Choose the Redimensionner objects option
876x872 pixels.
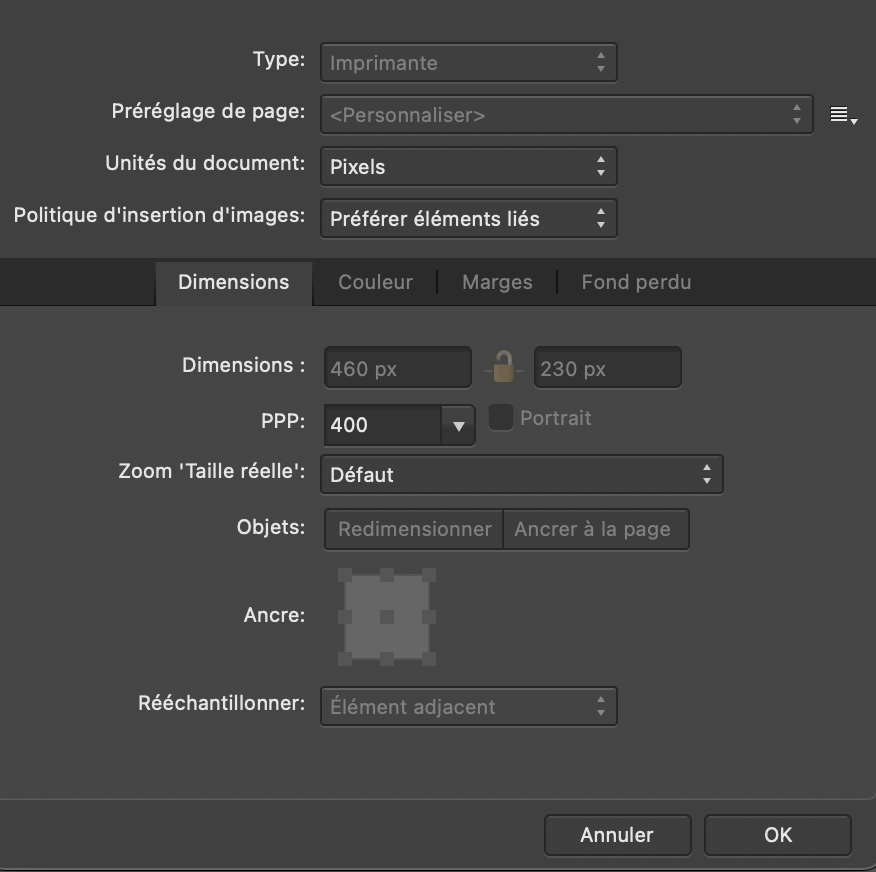(414, 529)
